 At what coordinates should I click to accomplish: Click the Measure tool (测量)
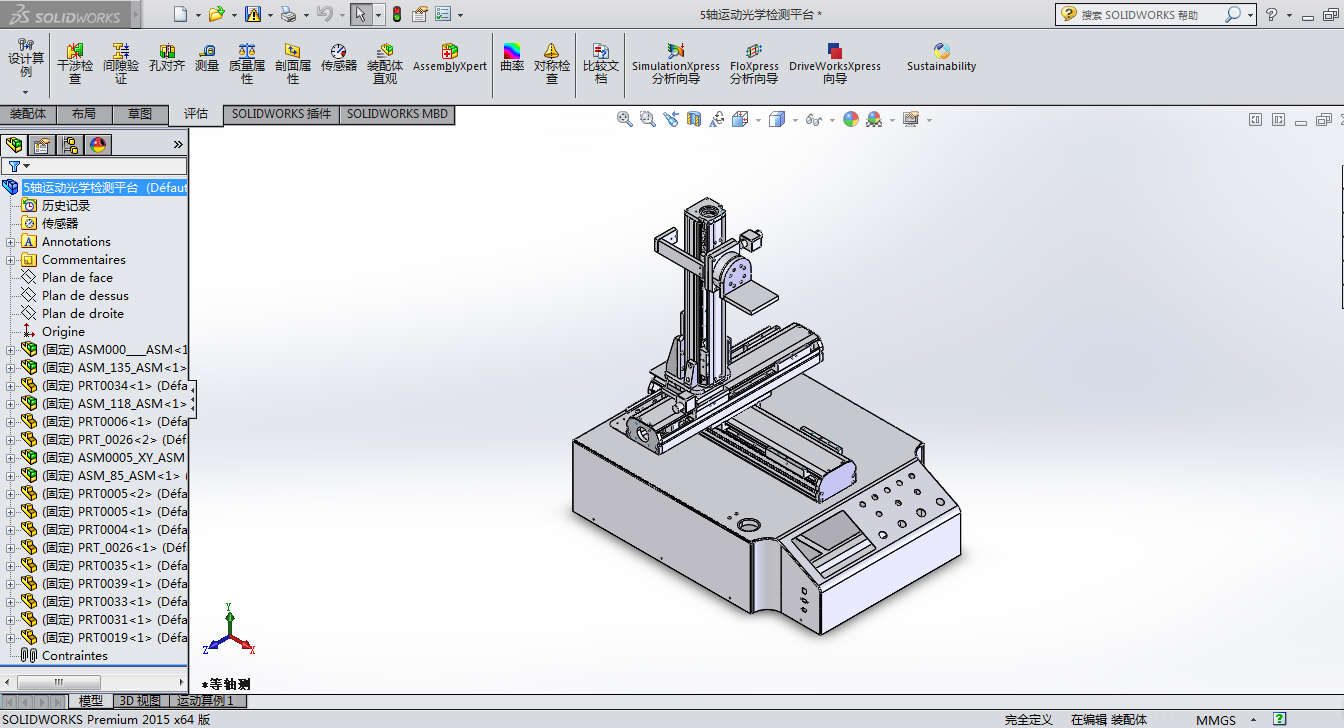click(x=207, y=60)
